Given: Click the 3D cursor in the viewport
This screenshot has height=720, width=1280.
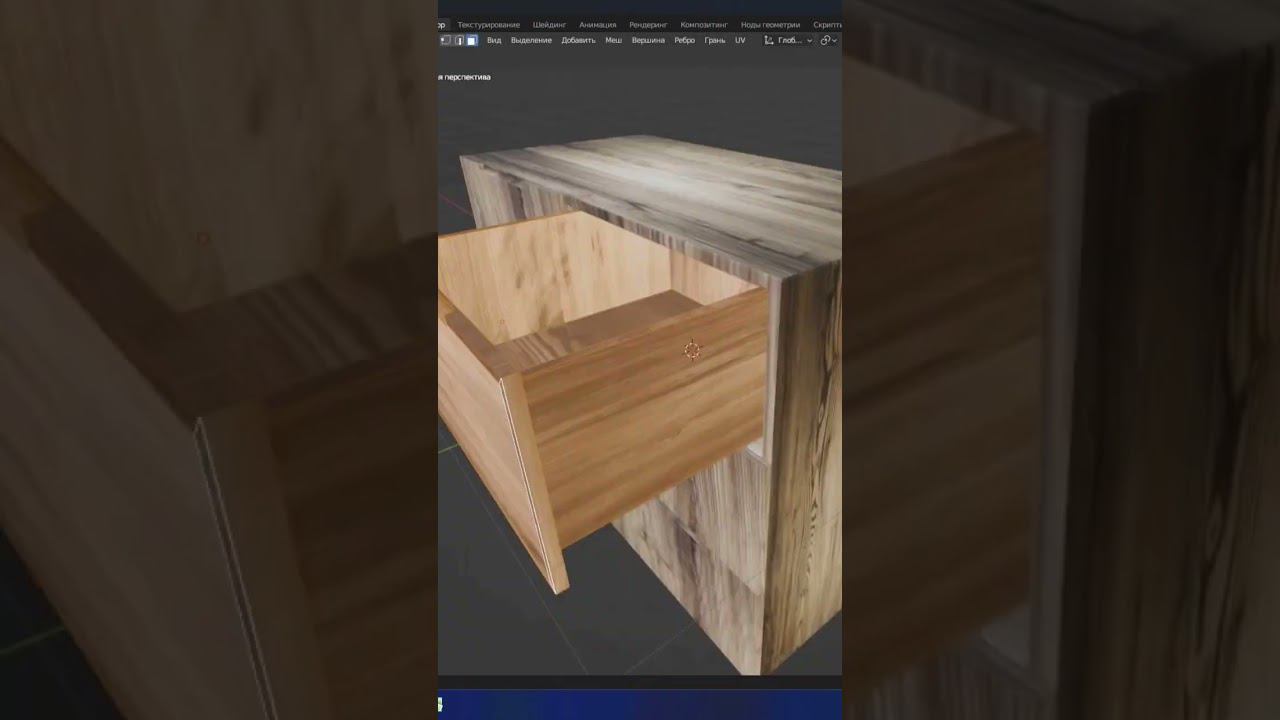Looking at the screenshot, I should [691, 349].
